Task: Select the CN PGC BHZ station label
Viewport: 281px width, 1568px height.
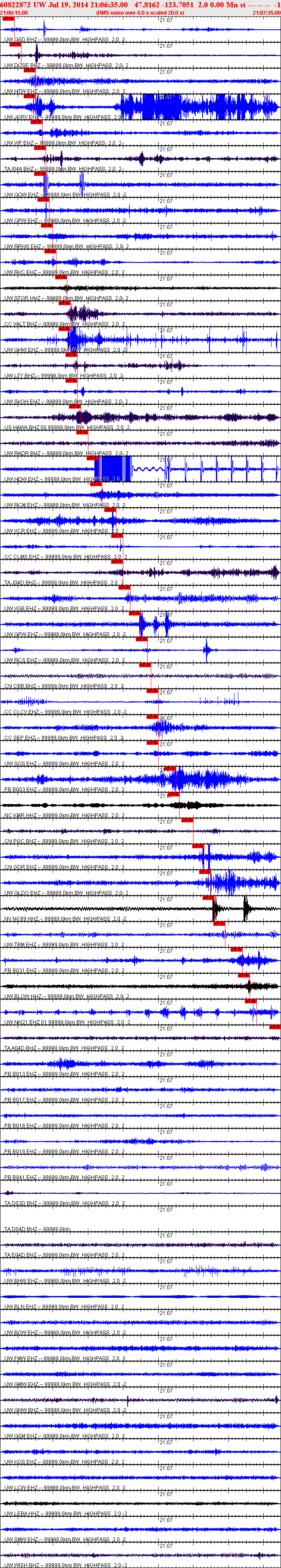Action: click(65, 841)
